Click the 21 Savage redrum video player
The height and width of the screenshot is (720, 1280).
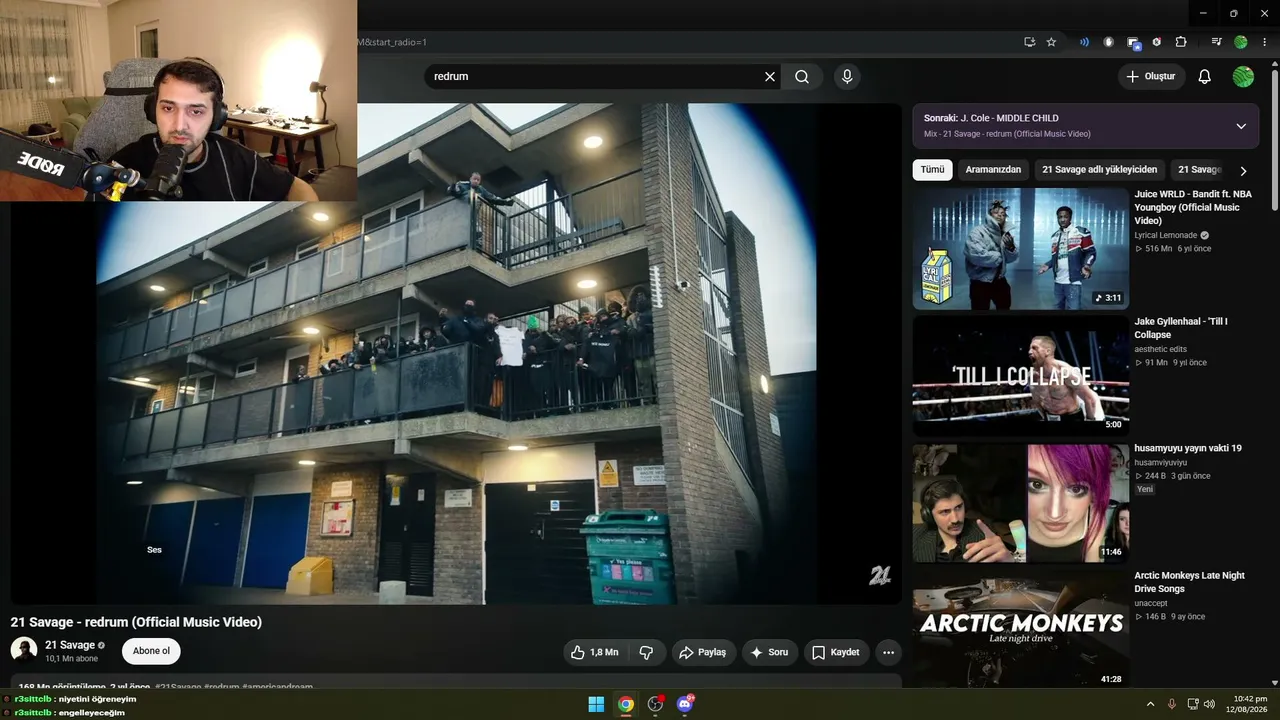(456, 353)
